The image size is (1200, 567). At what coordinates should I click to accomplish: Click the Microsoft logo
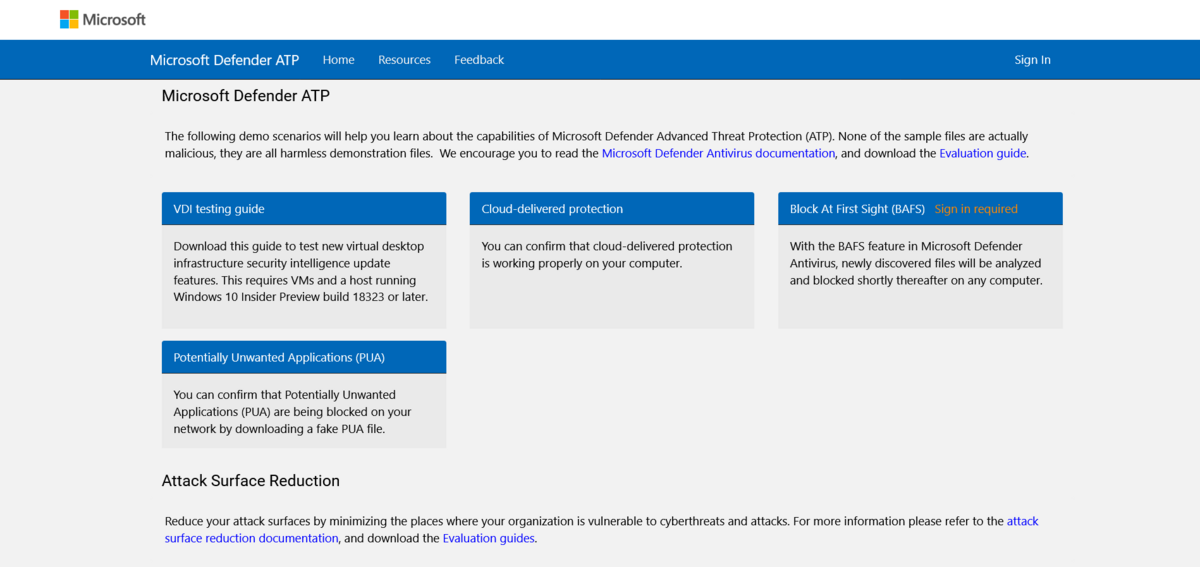(x=103, y=19)
